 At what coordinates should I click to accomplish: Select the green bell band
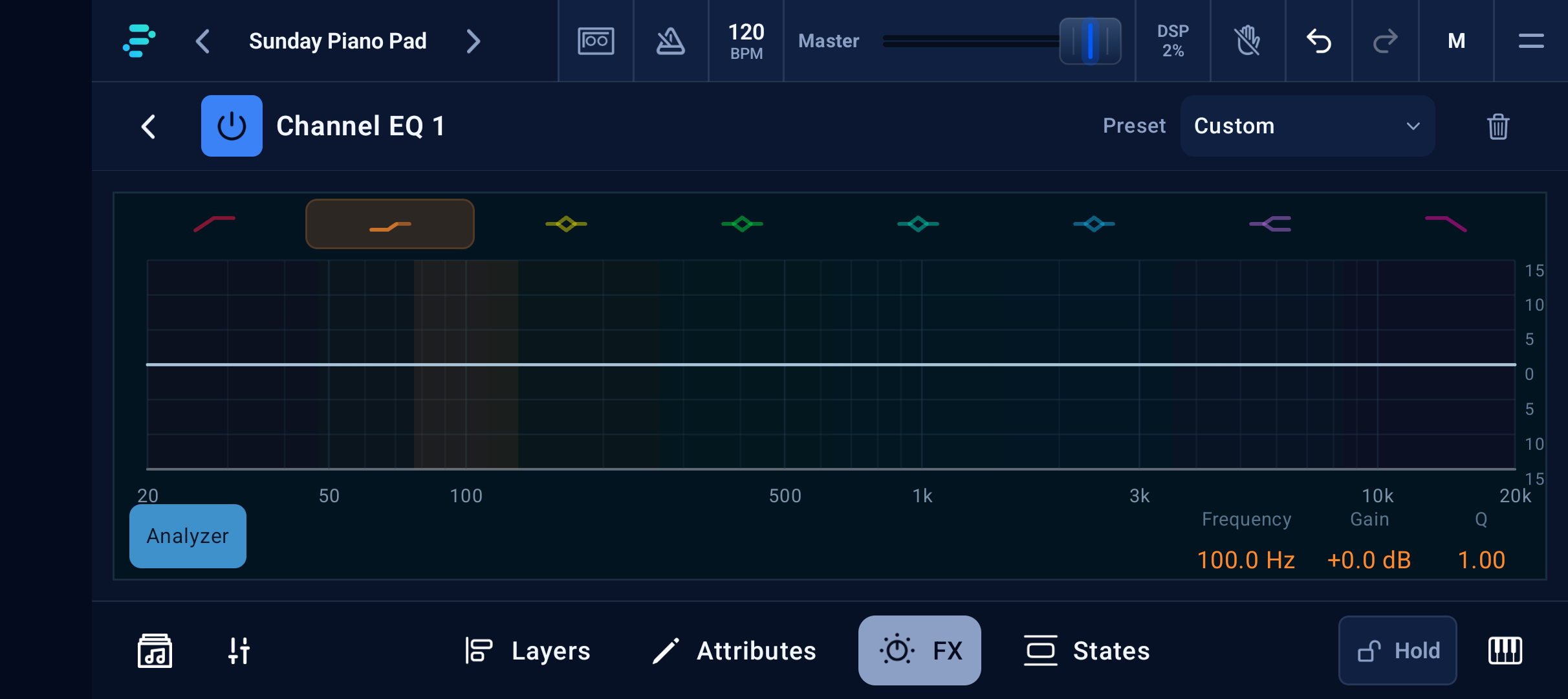point(742,224)
